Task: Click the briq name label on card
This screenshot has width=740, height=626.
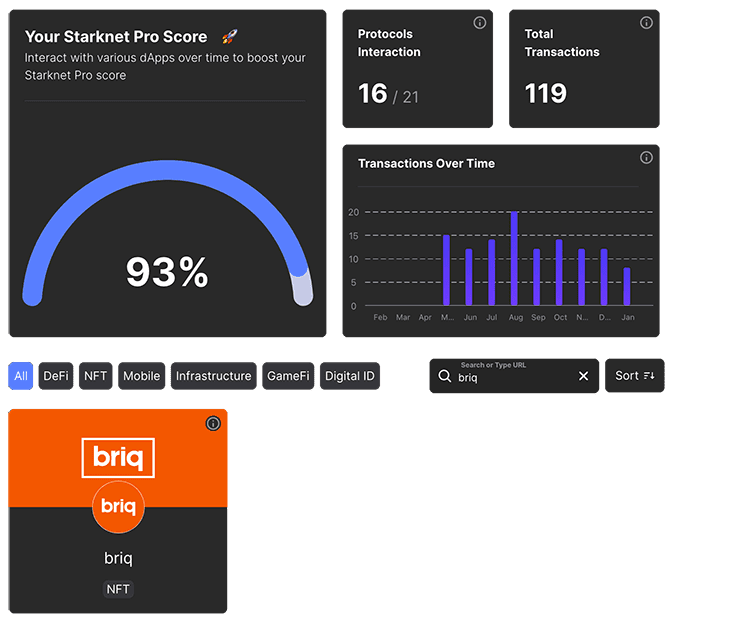Action: tap(118, 558)
